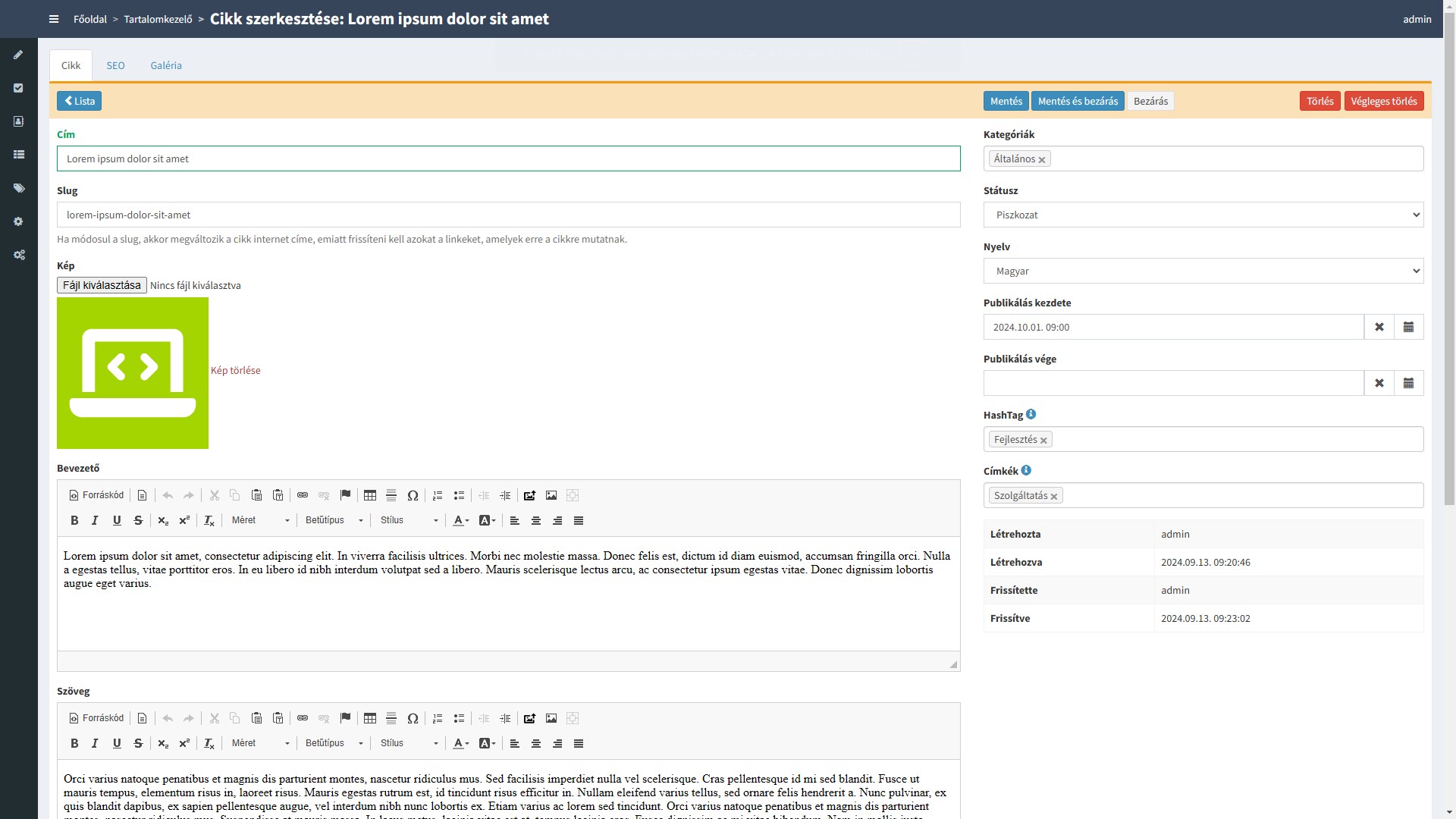Open the Nyelv language dropdown
1456x819 pixels.
point(1203,271)
